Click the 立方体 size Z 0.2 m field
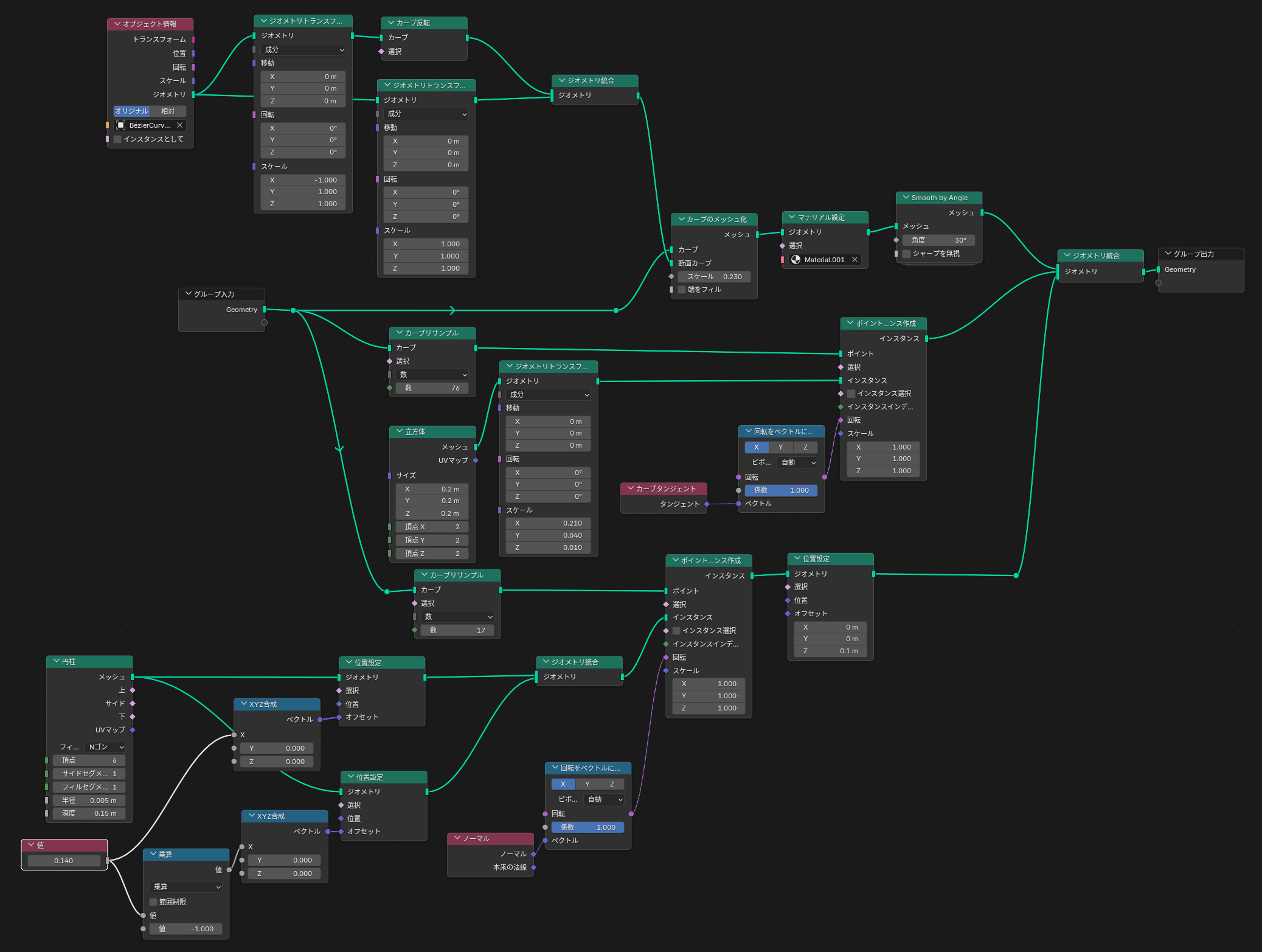 coord(432,513)
